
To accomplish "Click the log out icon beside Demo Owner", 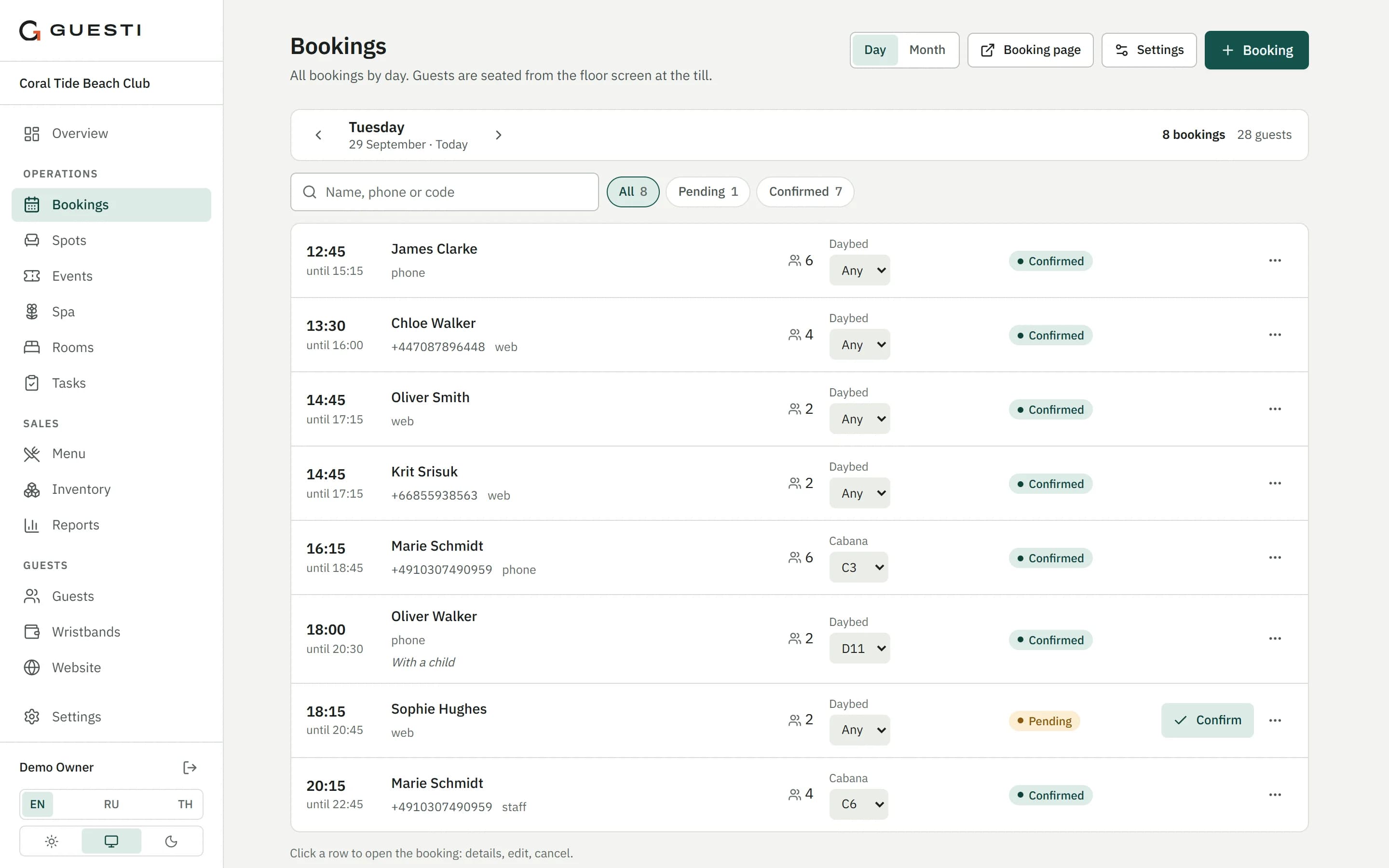I will [190, 768].
